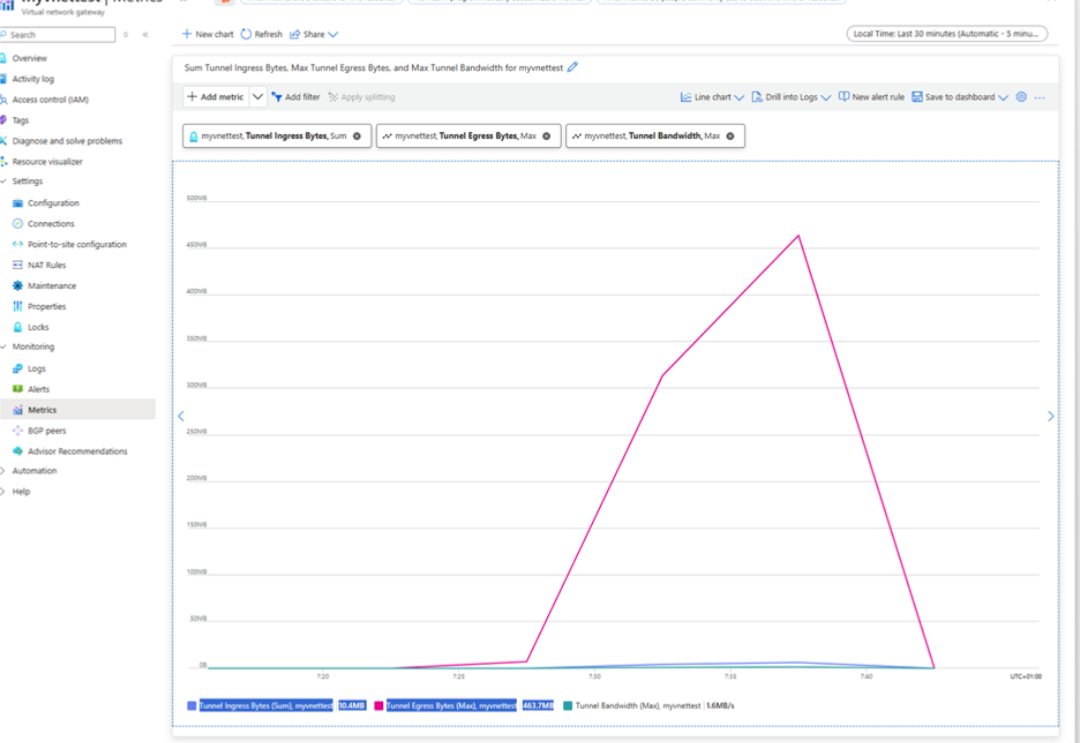The height and width of the screenshot is (743, 1080).
Task: Click the 463.7MB legend value
Action: tap(538, 706)
